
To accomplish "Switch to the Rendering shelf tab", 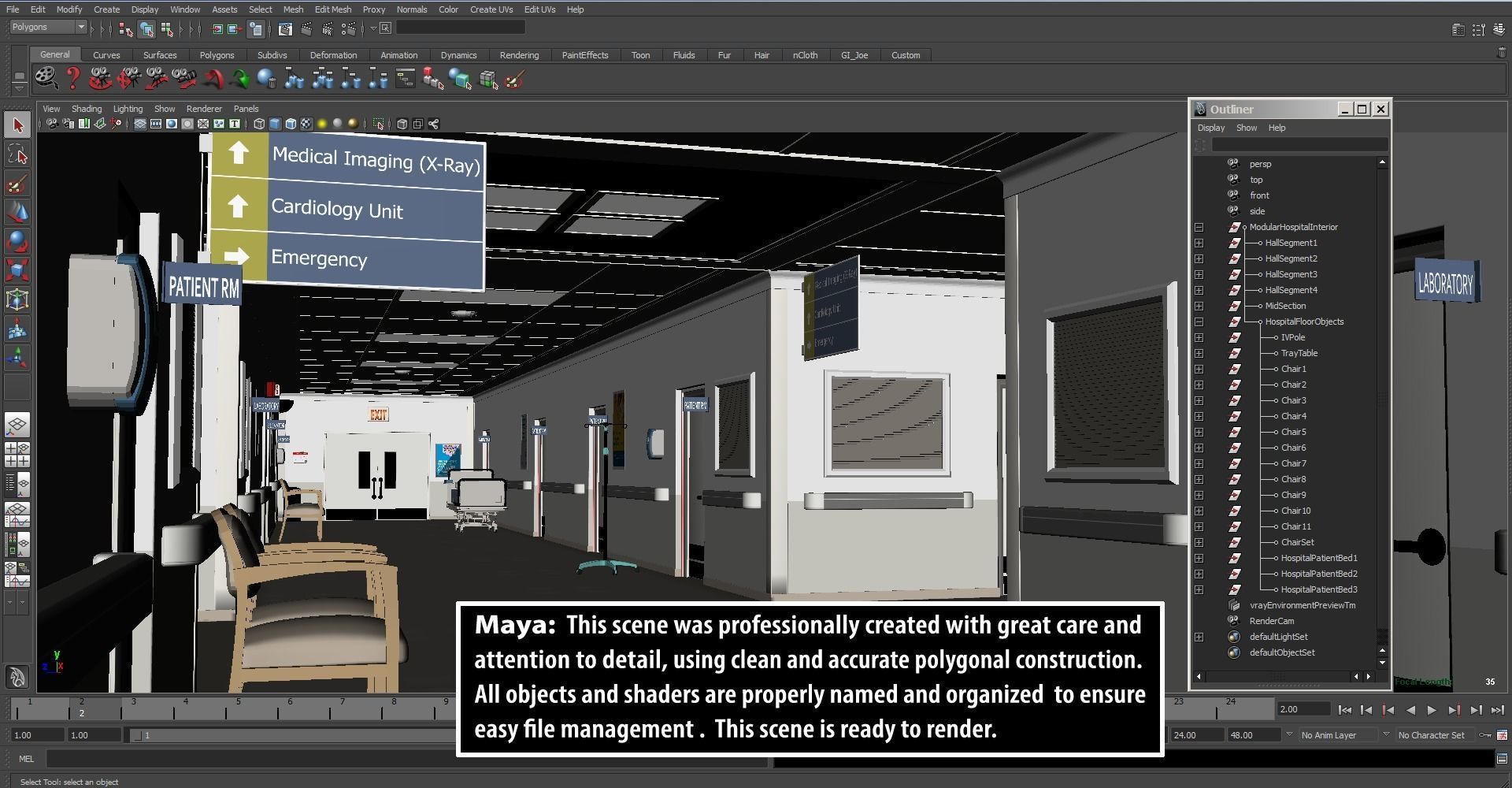I will pos(519,55).
